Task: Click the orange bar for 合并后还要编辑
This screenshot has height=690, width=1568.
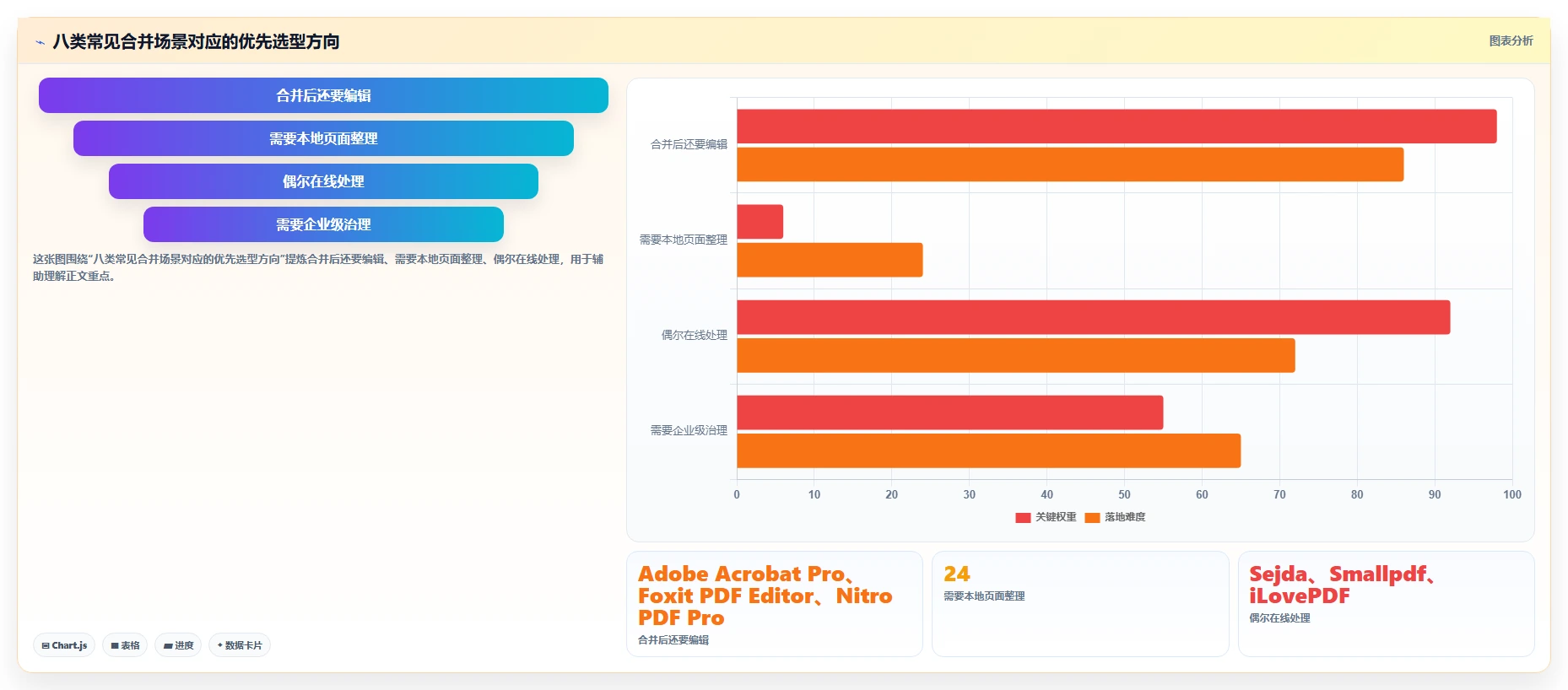Action: [x=1070, y=164]
